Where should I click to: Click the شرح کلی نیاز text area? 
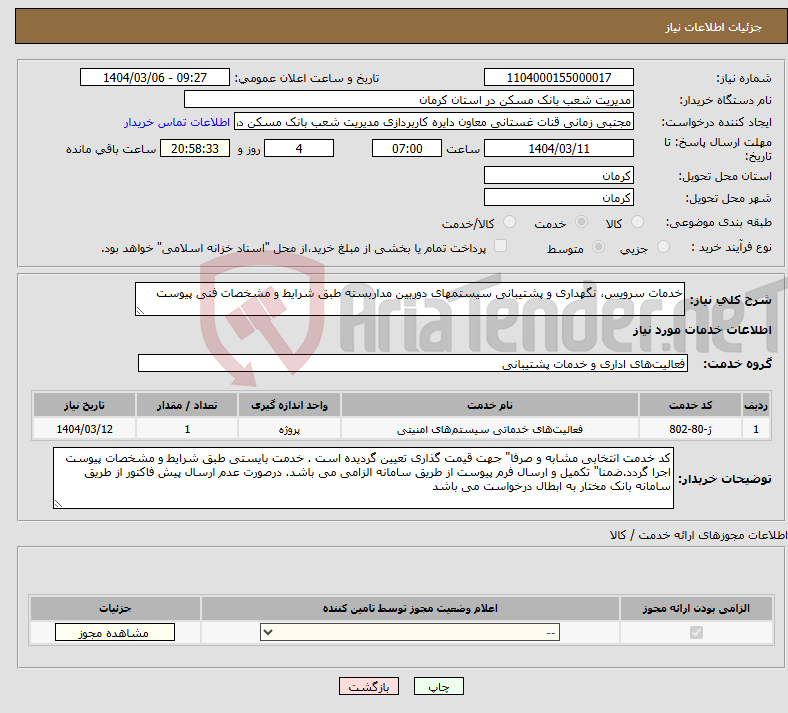(x=410, y=299)
